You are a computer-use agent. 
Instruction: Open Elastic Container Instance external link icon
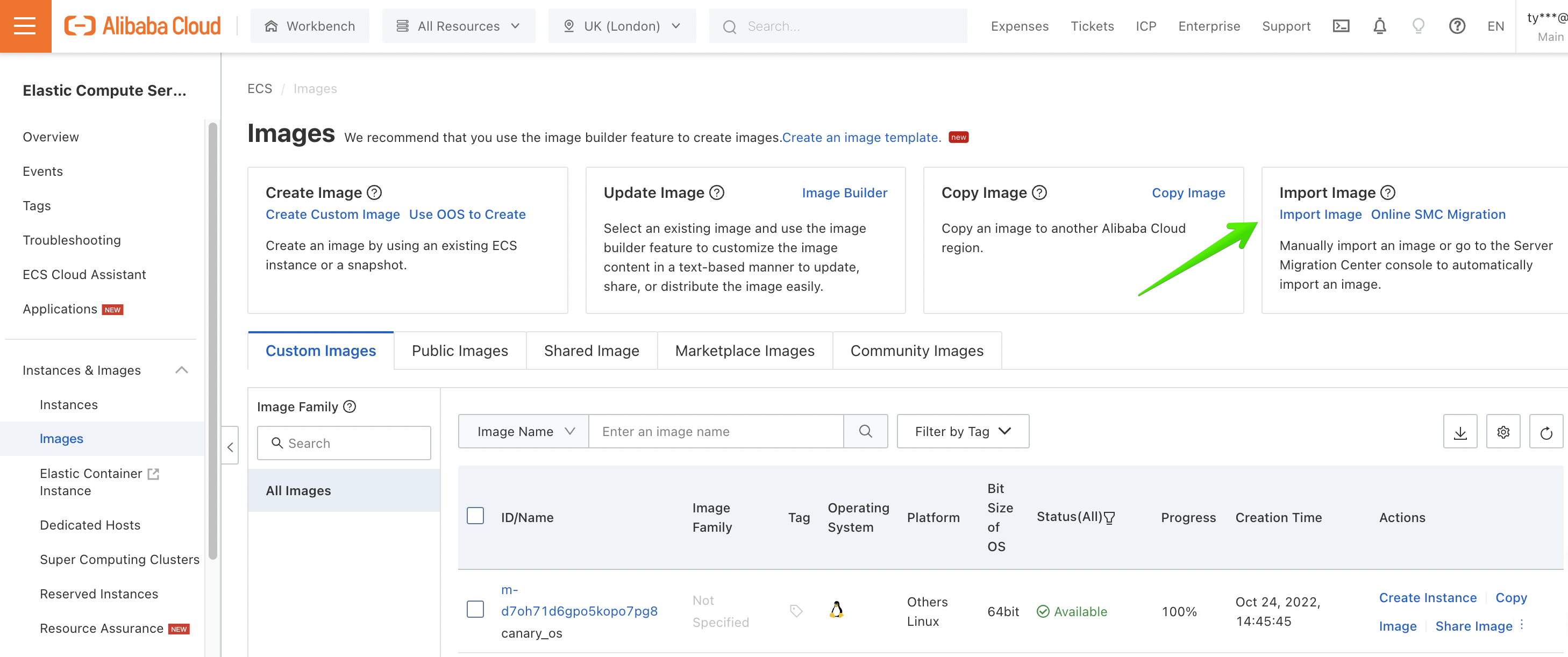(x=153, y=474)
